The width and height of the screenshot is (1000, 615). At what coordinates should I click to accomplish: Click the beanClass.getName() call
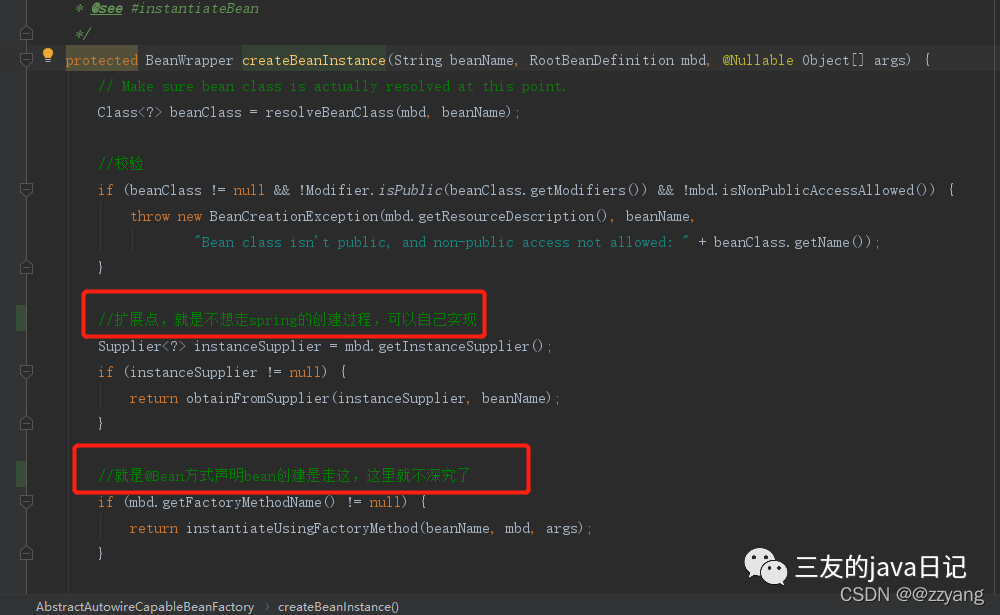click(x=792, y=242)
